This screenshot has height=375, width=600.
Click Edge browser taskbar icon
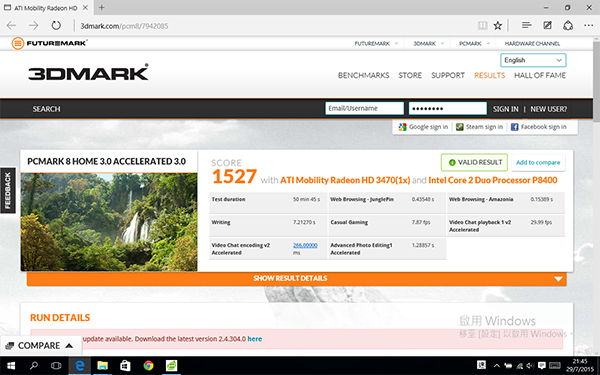[x=80, y=366]
